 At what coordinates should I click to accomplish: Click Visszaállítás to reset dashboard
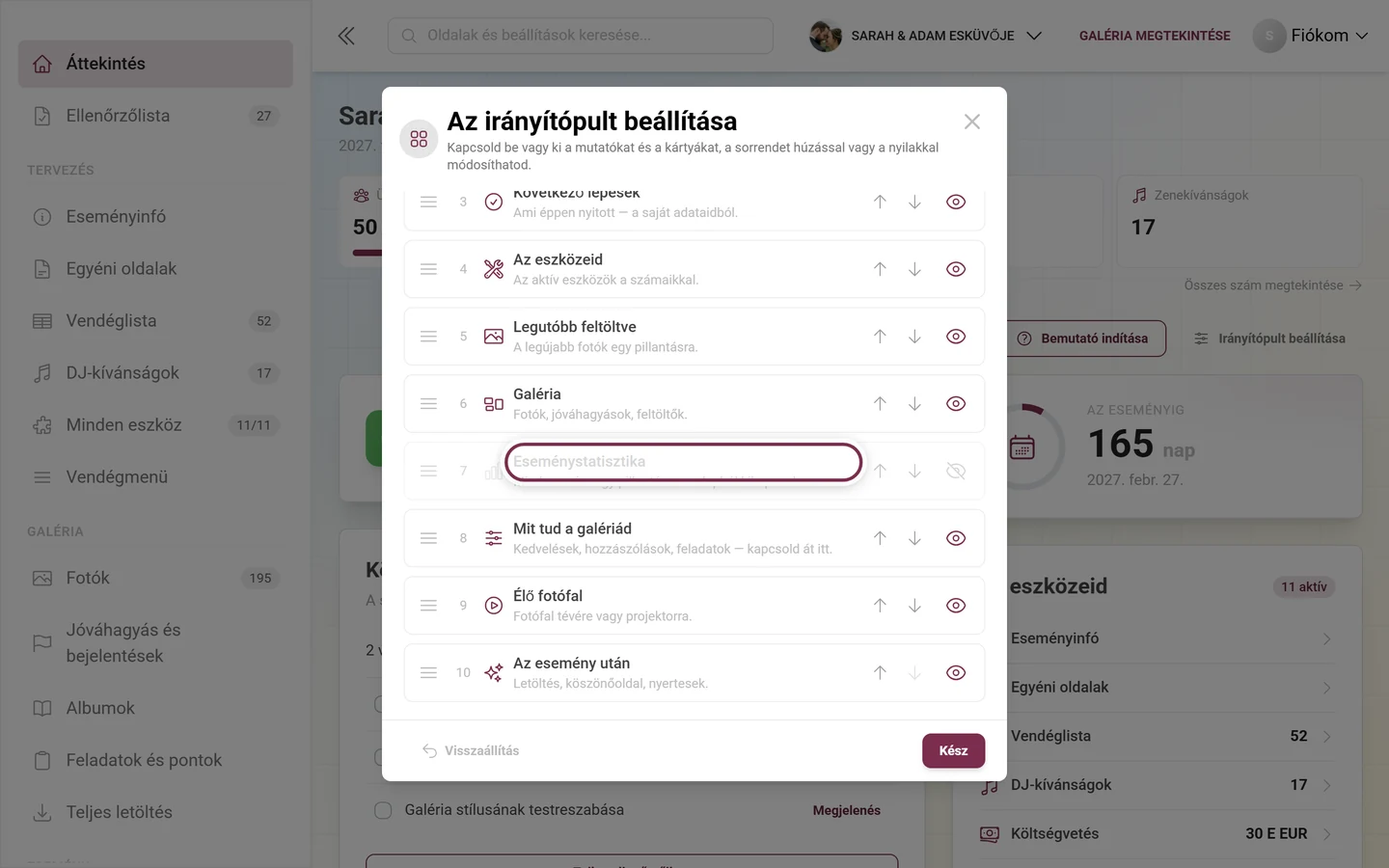point(471,750)
